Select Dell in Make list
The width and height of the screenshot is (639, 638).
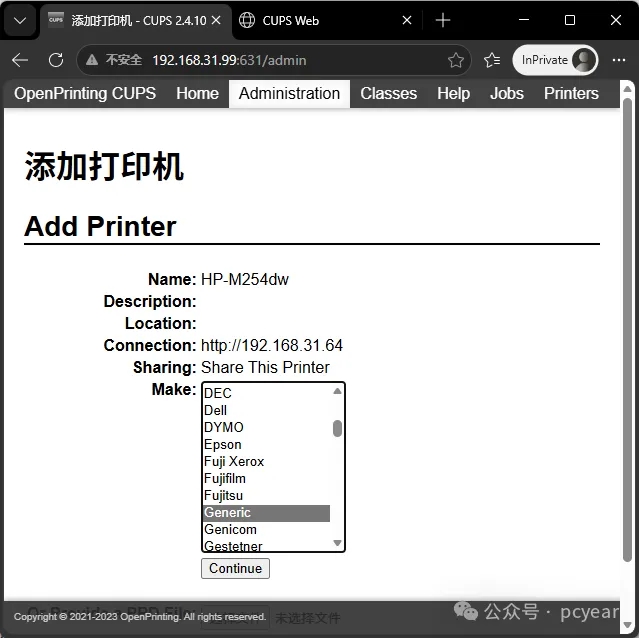pos(267,410)
